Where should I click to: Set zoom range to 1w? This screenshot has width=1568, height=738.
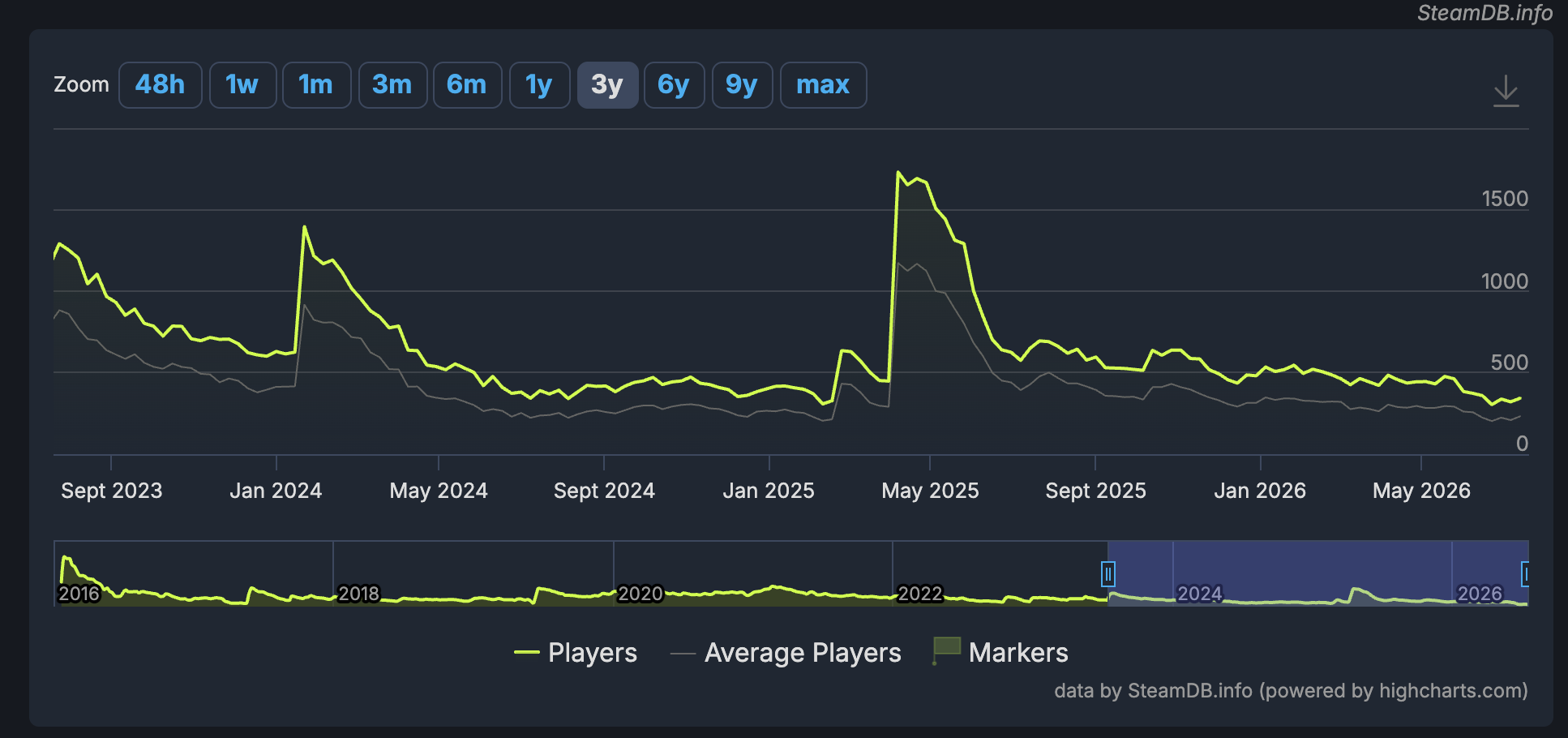242,85
